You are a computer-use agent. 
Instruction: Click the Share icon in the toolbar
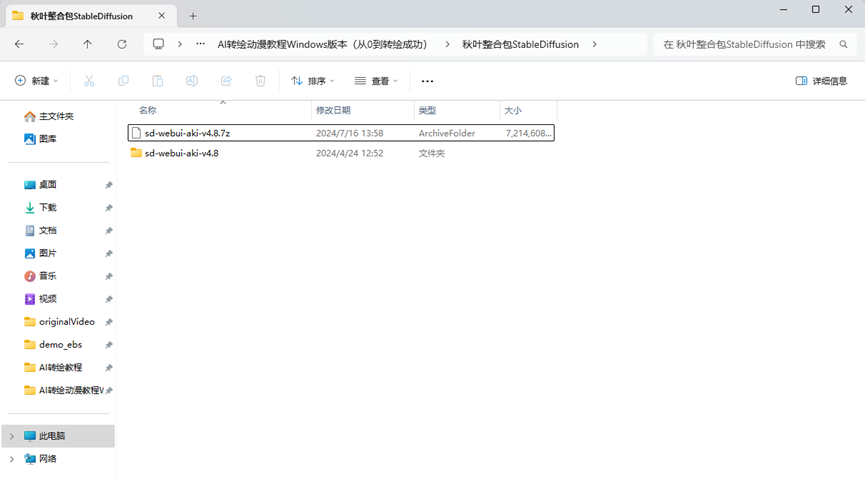(226, 81)
